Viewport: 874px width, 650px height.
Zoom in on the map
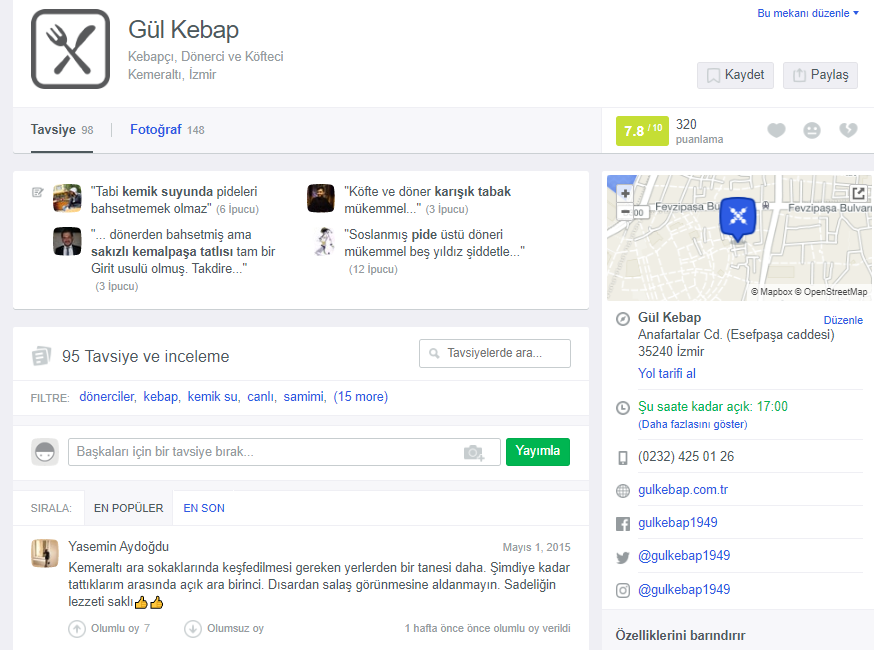point(625,193)
